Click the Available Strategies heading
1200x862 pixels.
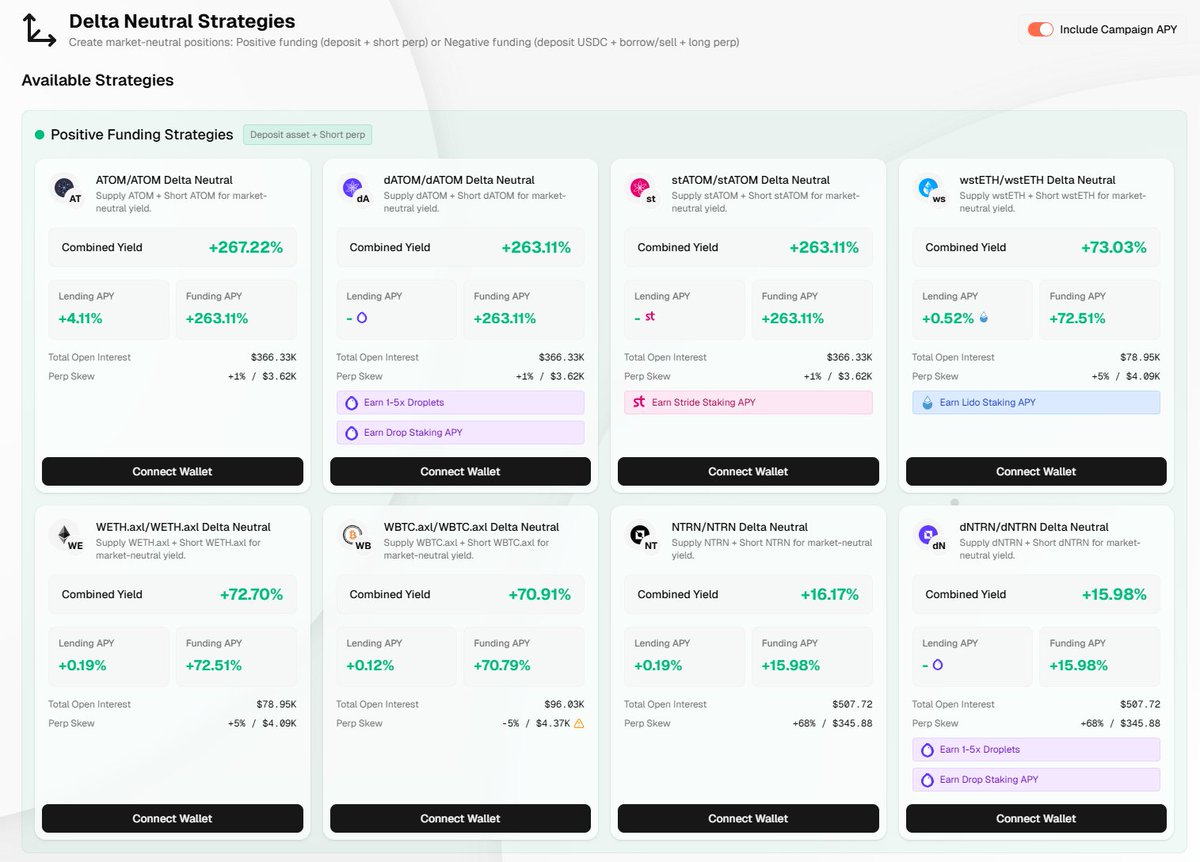coord(98,80)
